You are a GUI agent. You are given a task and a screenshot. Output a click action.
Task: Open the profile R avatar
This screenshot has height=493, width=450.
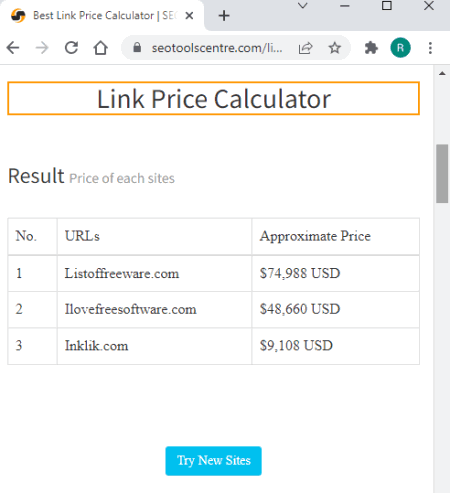click(400, 48)
